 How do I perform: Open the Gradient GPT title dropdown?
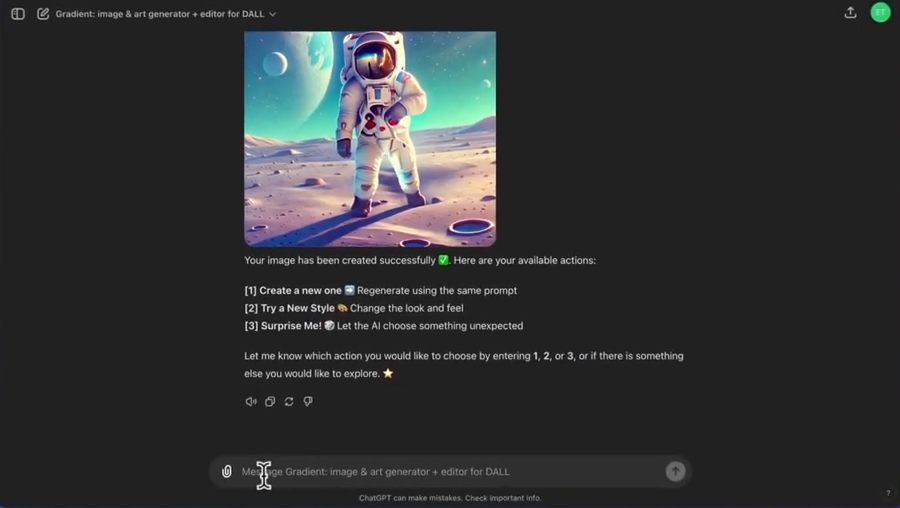coord(160,14)
